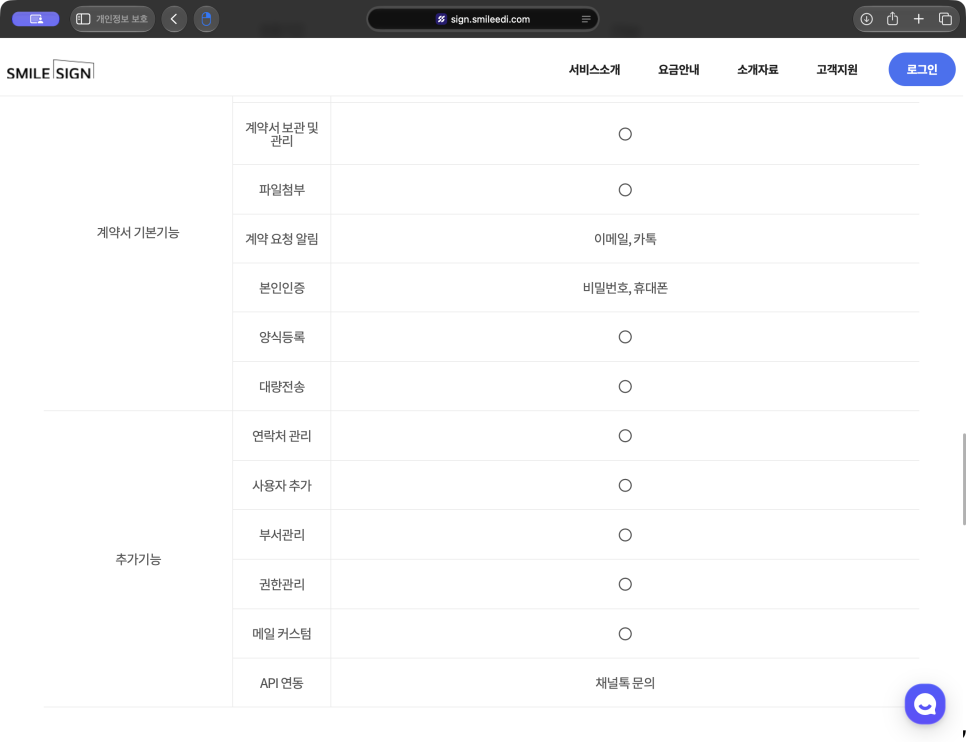Click the 비밀번호, 휴대폰 cell
This screenshot has height=742, width=966.
pos(625,288)
